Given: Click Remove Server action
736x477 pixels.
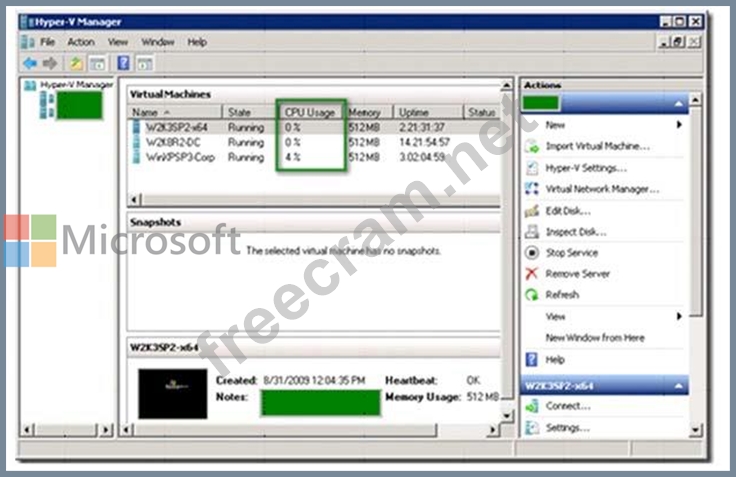Looking at the screenshot, I should click(x=577, y=274).
